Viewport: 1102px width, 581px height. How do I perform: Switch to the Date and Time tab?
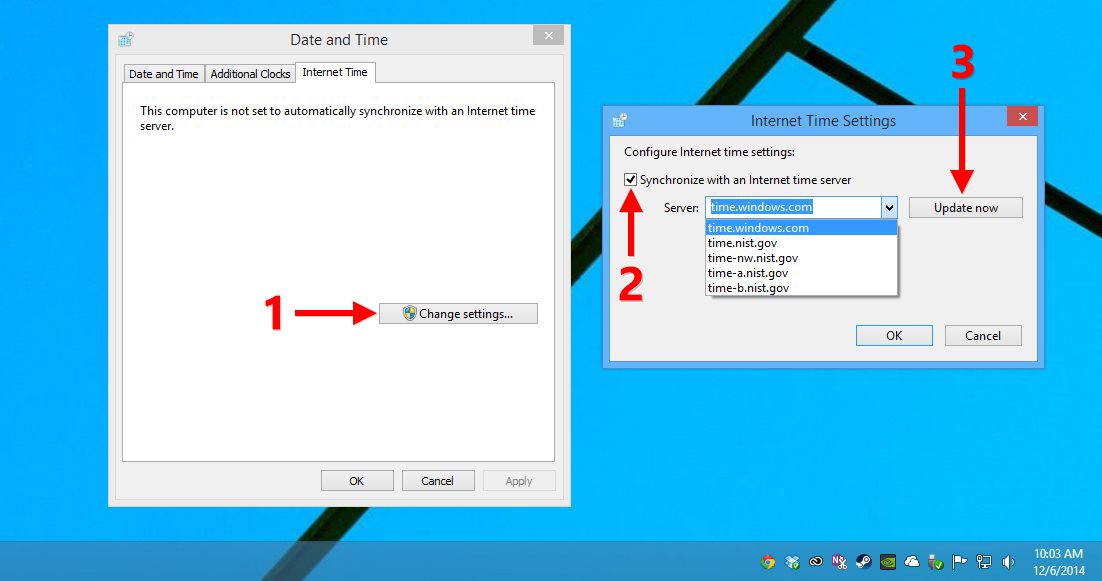click(164, 74)
